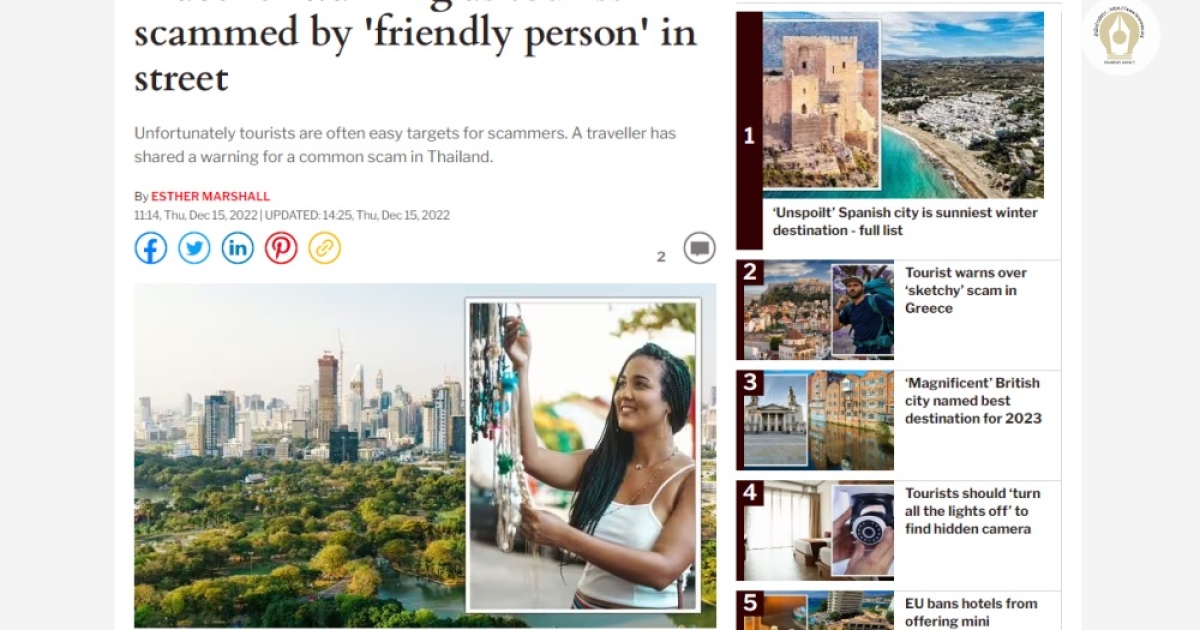Open Tourists should 'turn all lights off' article
Image resolution: width=1200 pixels, height=630 pixels.
click(x=972, y=511)
